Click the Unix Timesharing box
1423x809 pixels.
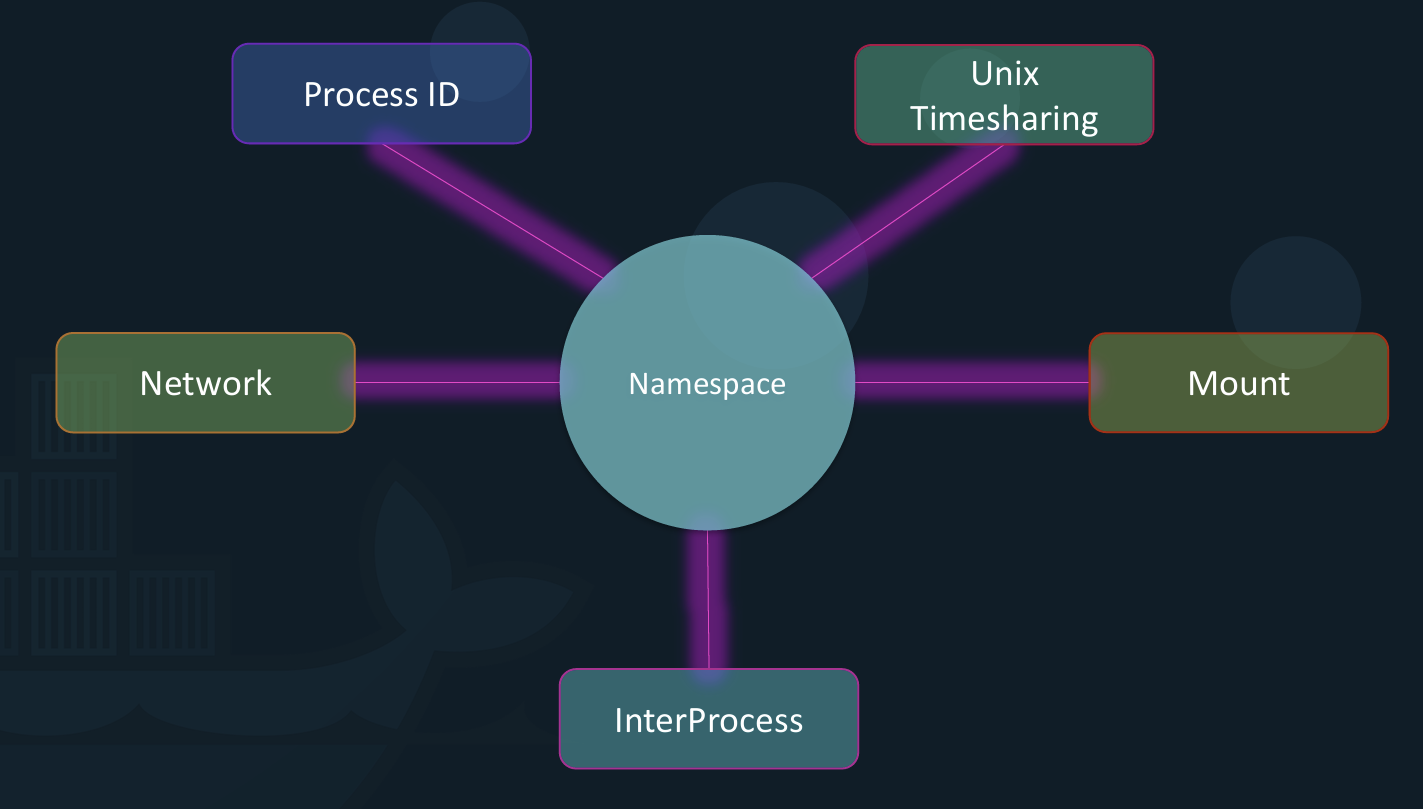[1004, 95]
